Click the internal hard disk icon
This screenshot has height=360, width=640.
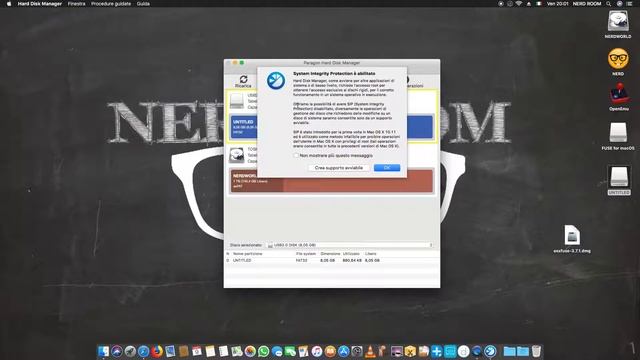236,156
